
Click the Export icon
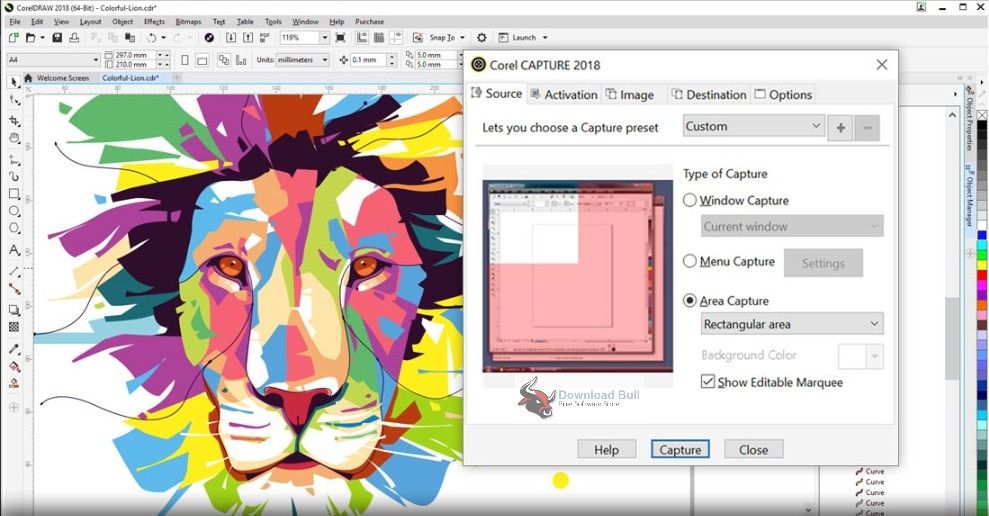pyautogui.click(x=248, y=38)
